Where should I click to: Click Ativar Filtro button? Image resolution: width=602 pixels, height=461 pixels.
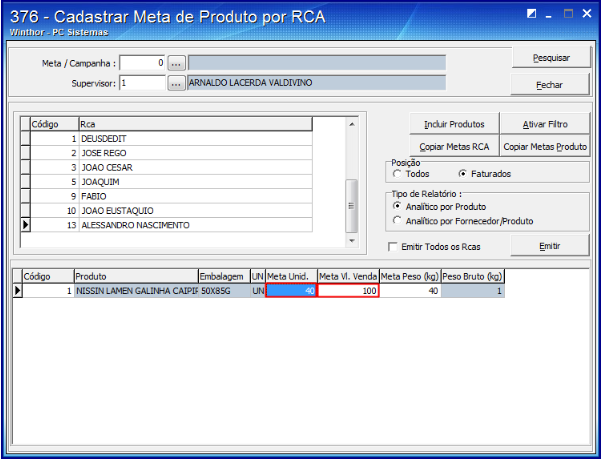point(545,124)
